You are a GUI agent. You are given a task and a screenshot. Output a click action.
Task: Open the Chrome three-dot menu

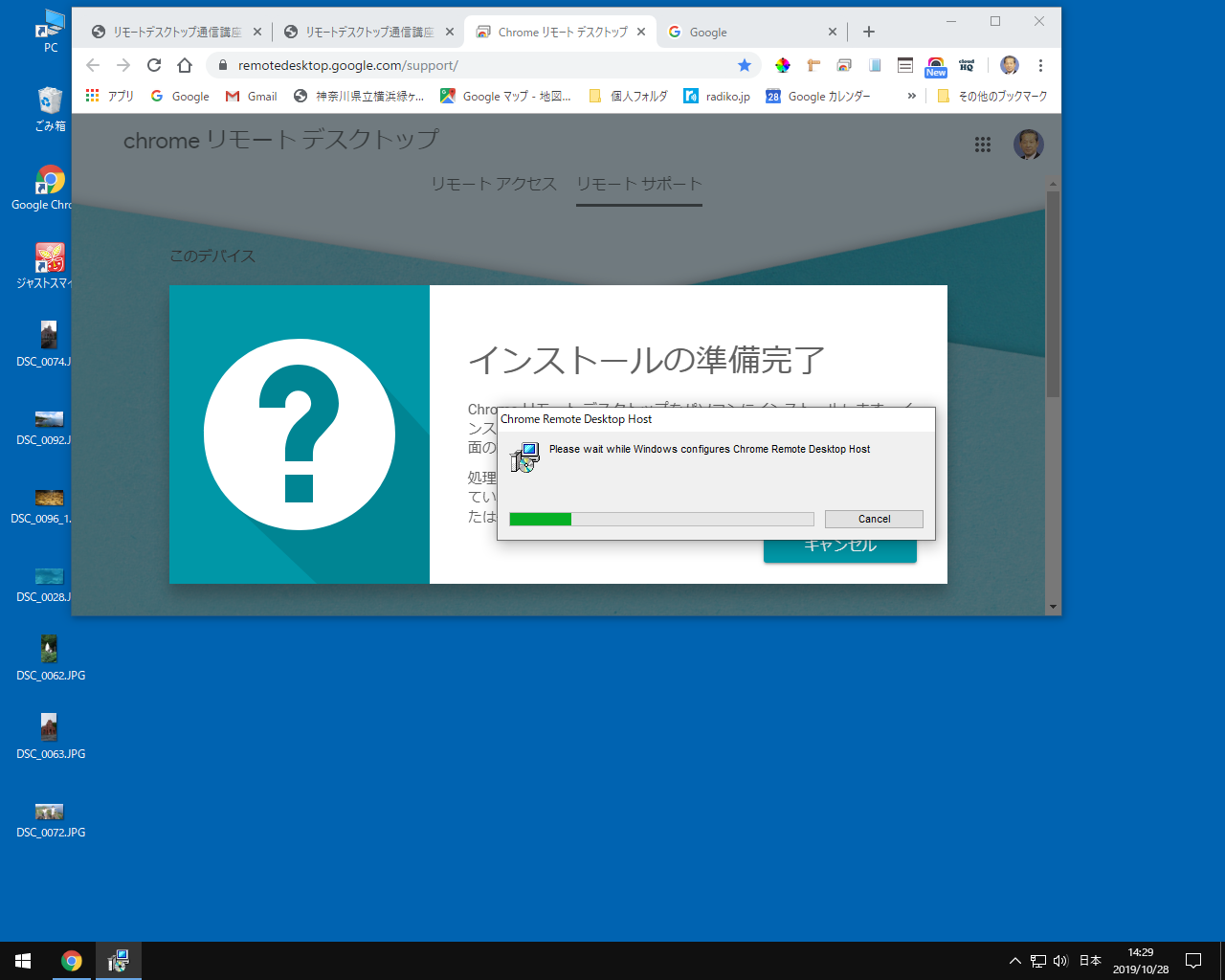(1040, 65)
